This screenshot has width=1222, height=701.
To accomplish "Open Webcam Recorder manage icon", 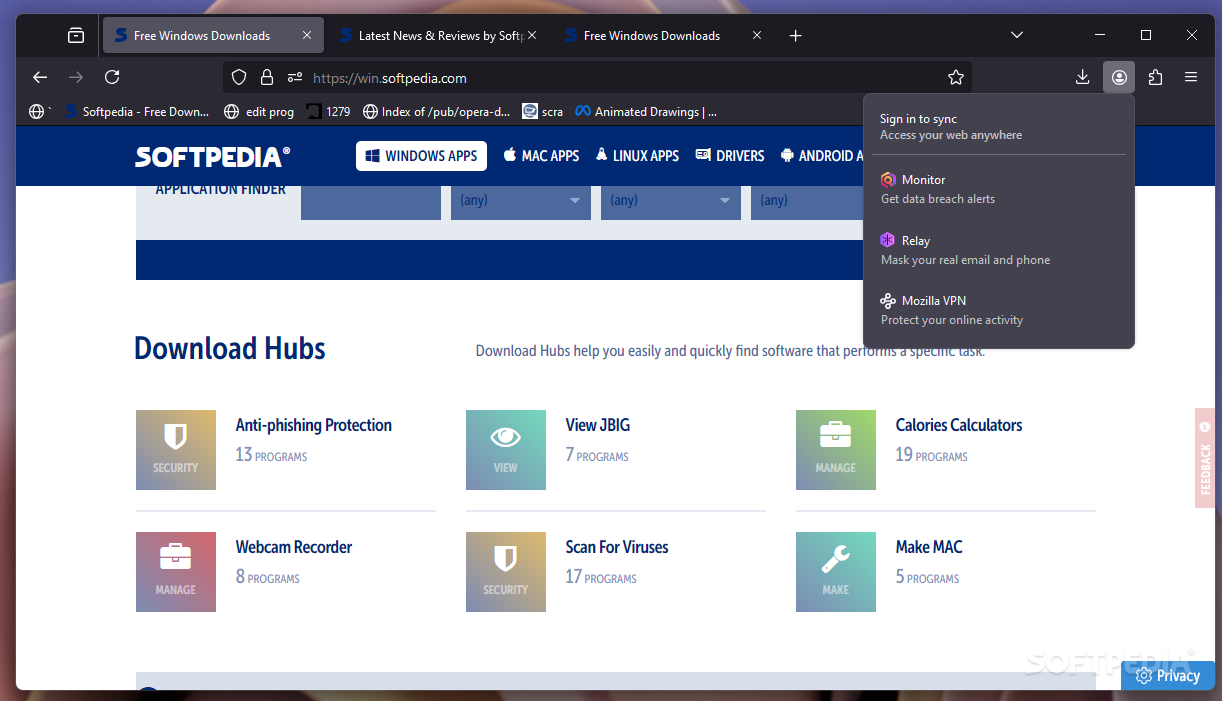I will click(x=176, y=572).
